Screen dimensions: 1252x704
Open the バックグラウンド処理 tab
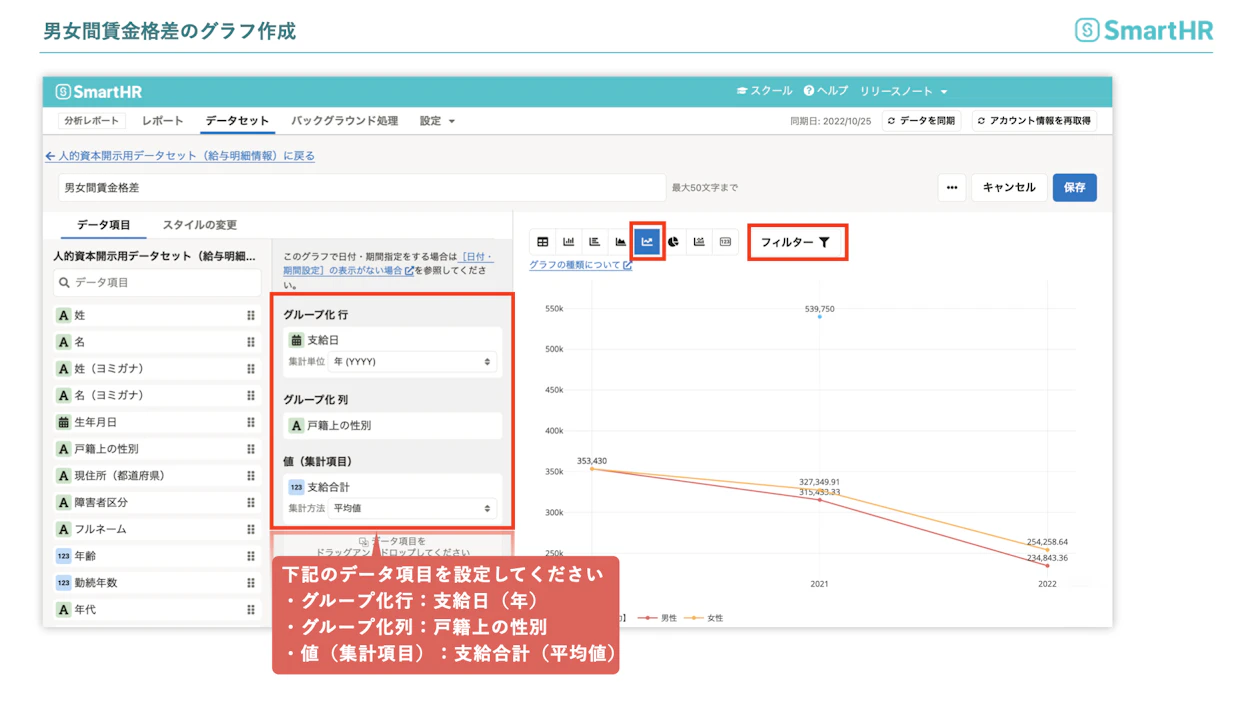pyautogui.click(x=345, y=121)
